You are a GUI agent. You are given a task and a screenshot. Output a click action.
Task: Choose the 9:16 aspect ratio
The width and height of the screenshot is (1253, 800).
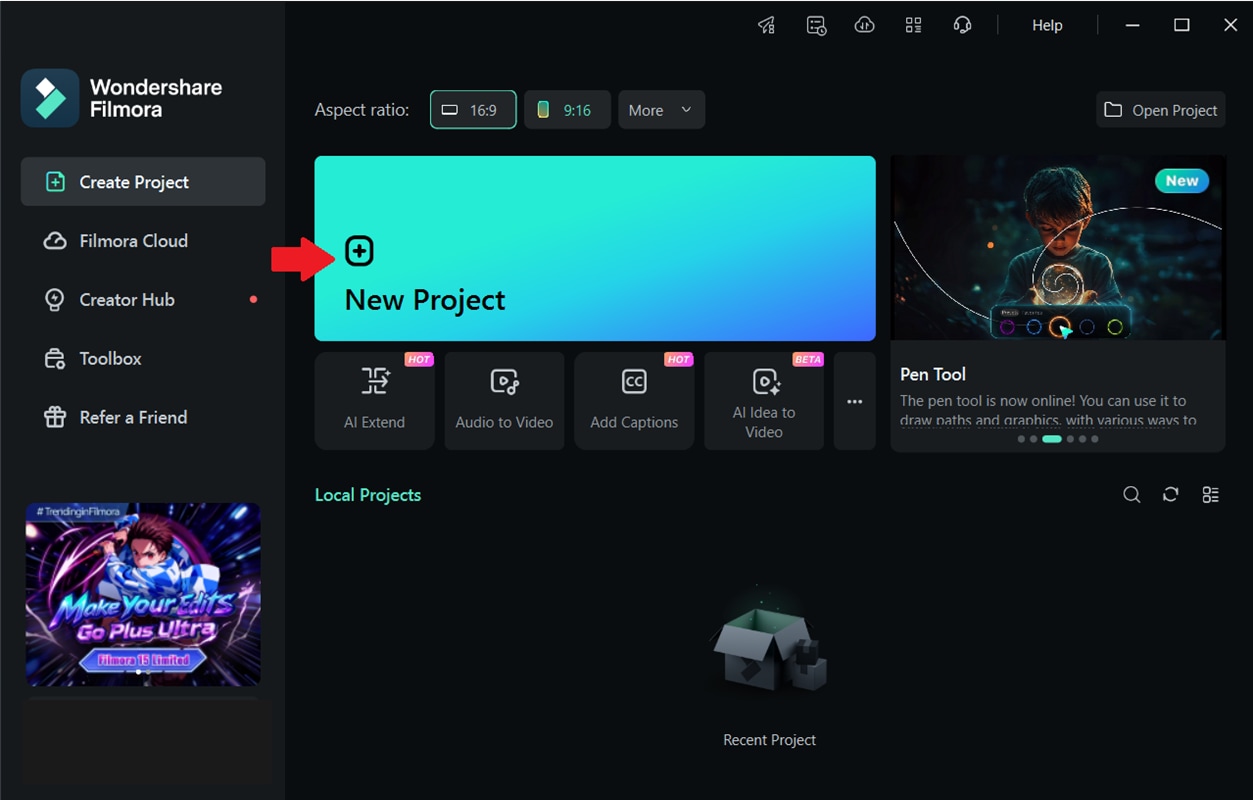pyautogui.click(x=567, y=110)
